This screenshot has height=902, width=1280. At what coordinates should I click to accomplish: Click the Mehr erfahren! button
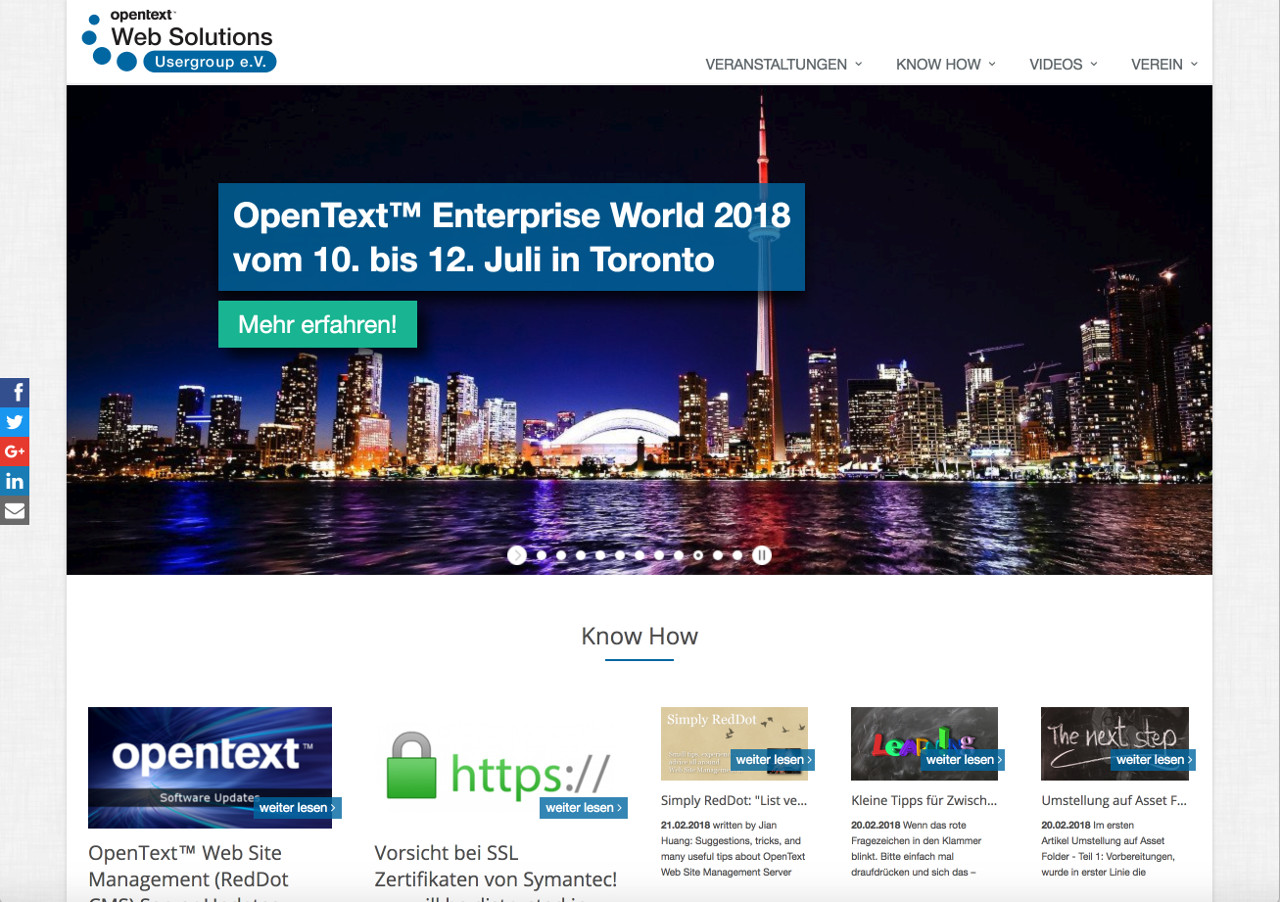pyautogui.click(x=318, y=325)
